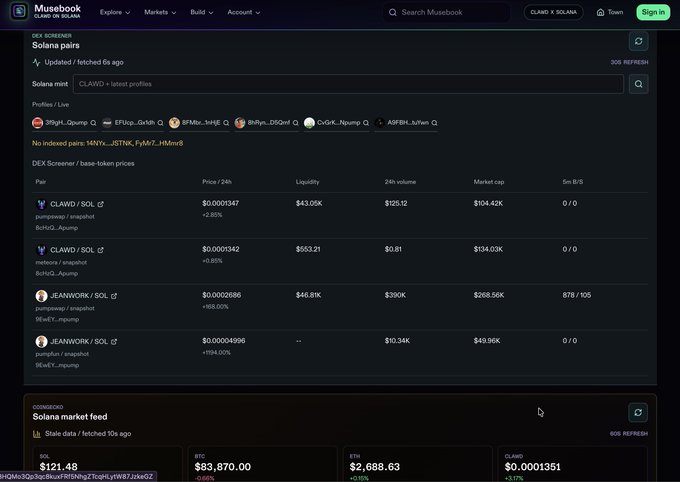This screenshot has width=680, height=482.
Task: Click the Sign in button
Action: tap(653, 12)
